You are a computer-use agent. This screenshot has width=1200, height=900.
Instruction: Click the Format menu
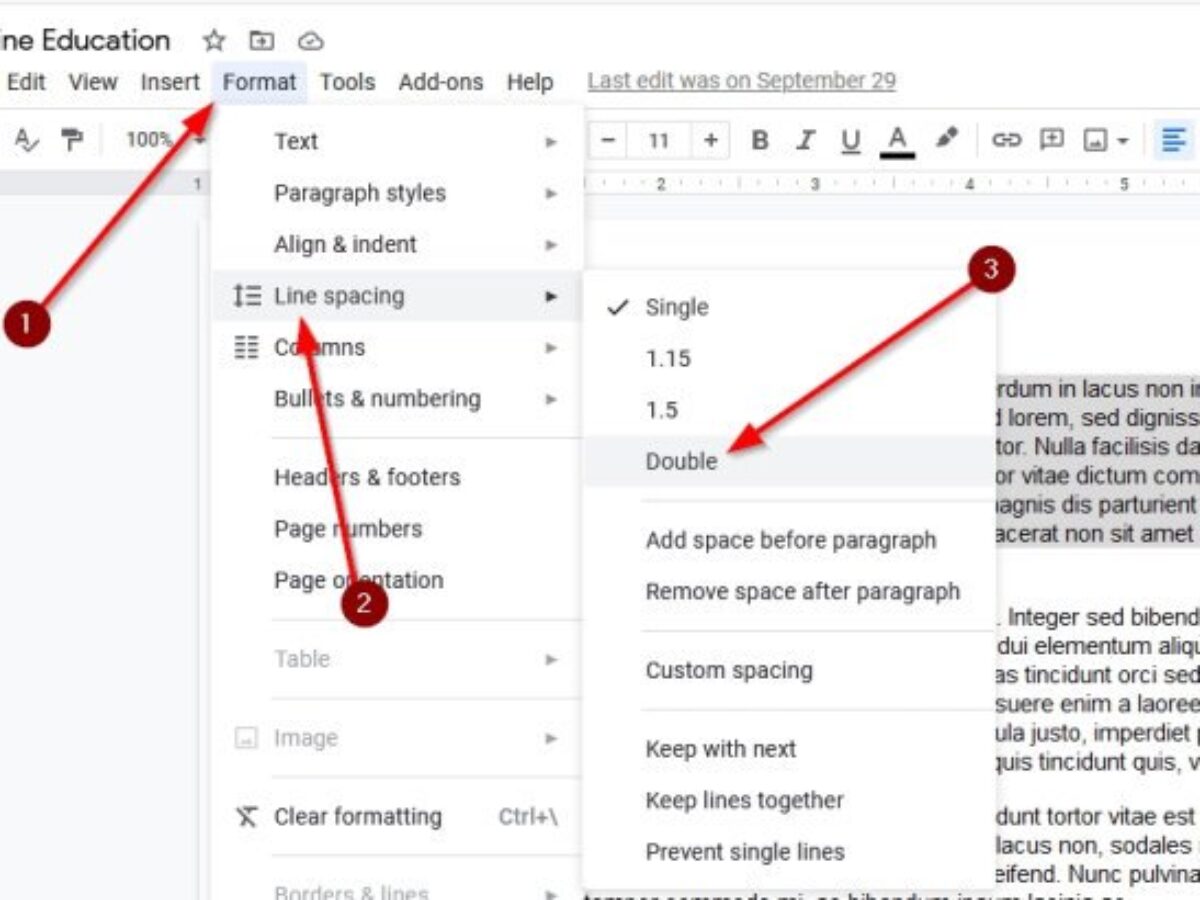[259, 82]
